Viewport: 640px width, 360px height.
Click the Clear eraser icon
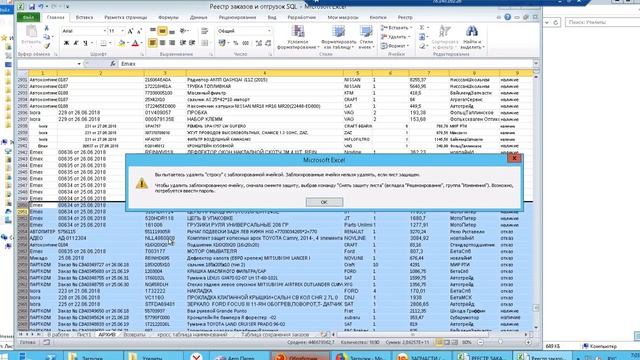click(423, 46)
